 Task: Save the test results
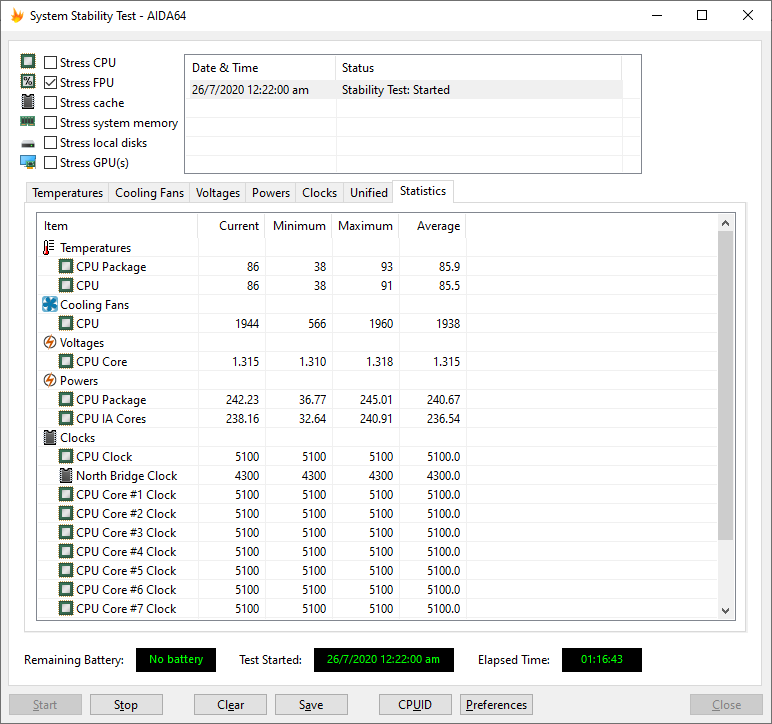coord(311,705)
